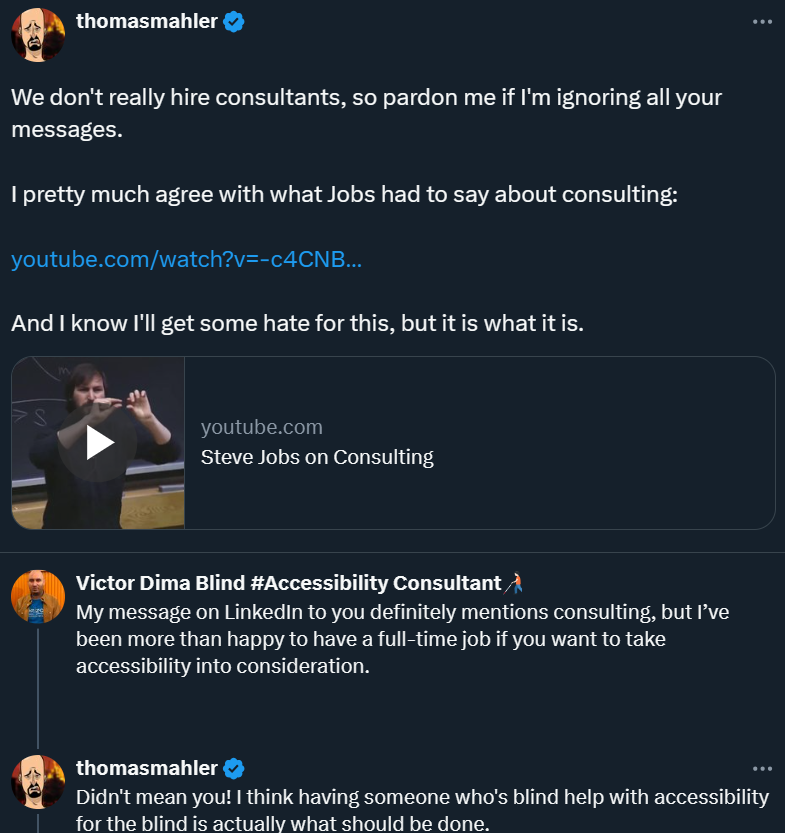Viewport: 785px width, 833px height.
Task: Open more options on thomasmahler's reply
Action: point(761,768)
